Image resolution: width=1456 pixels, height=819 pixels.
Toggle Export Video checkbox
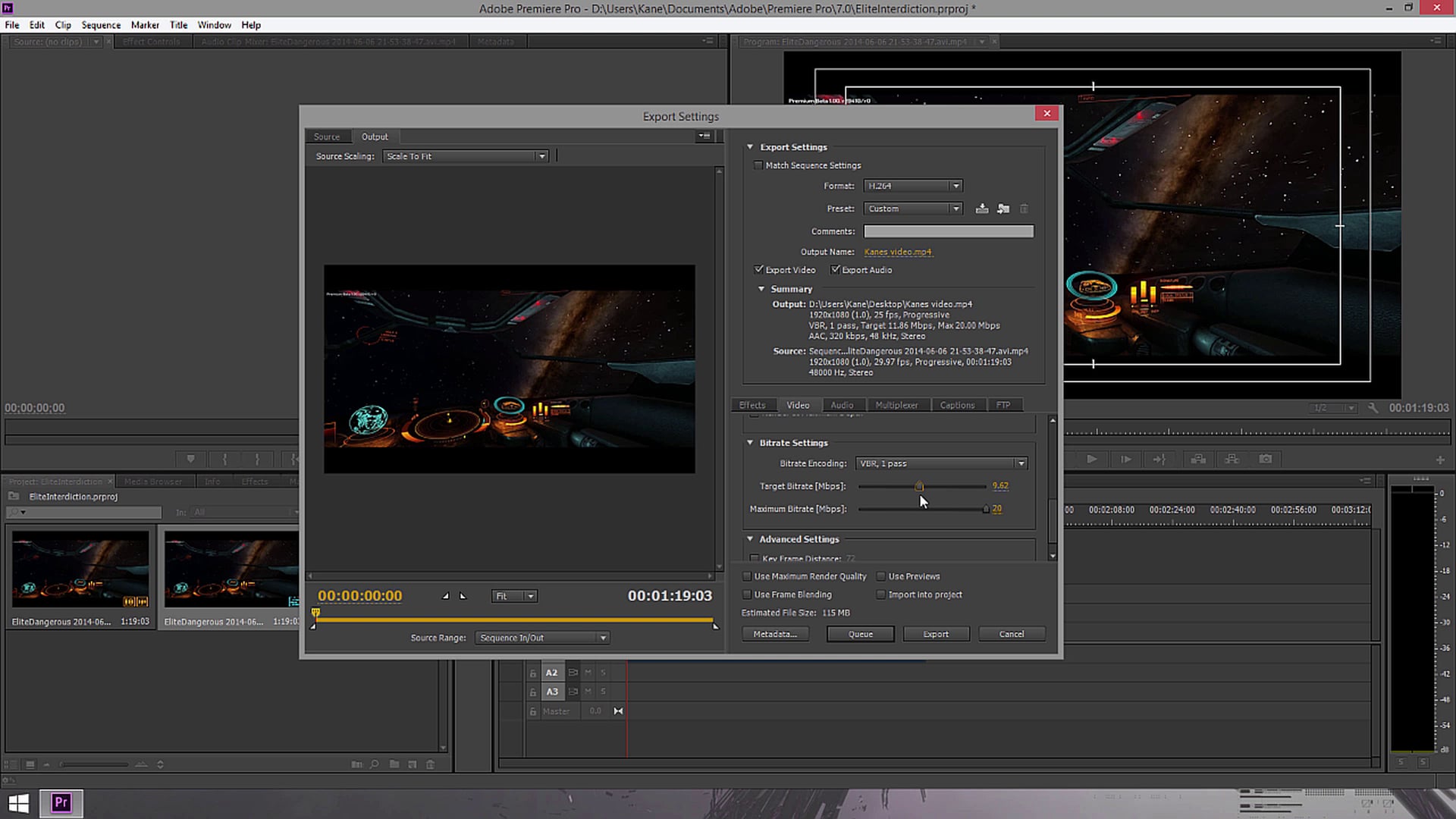click(x=759, y=270)
